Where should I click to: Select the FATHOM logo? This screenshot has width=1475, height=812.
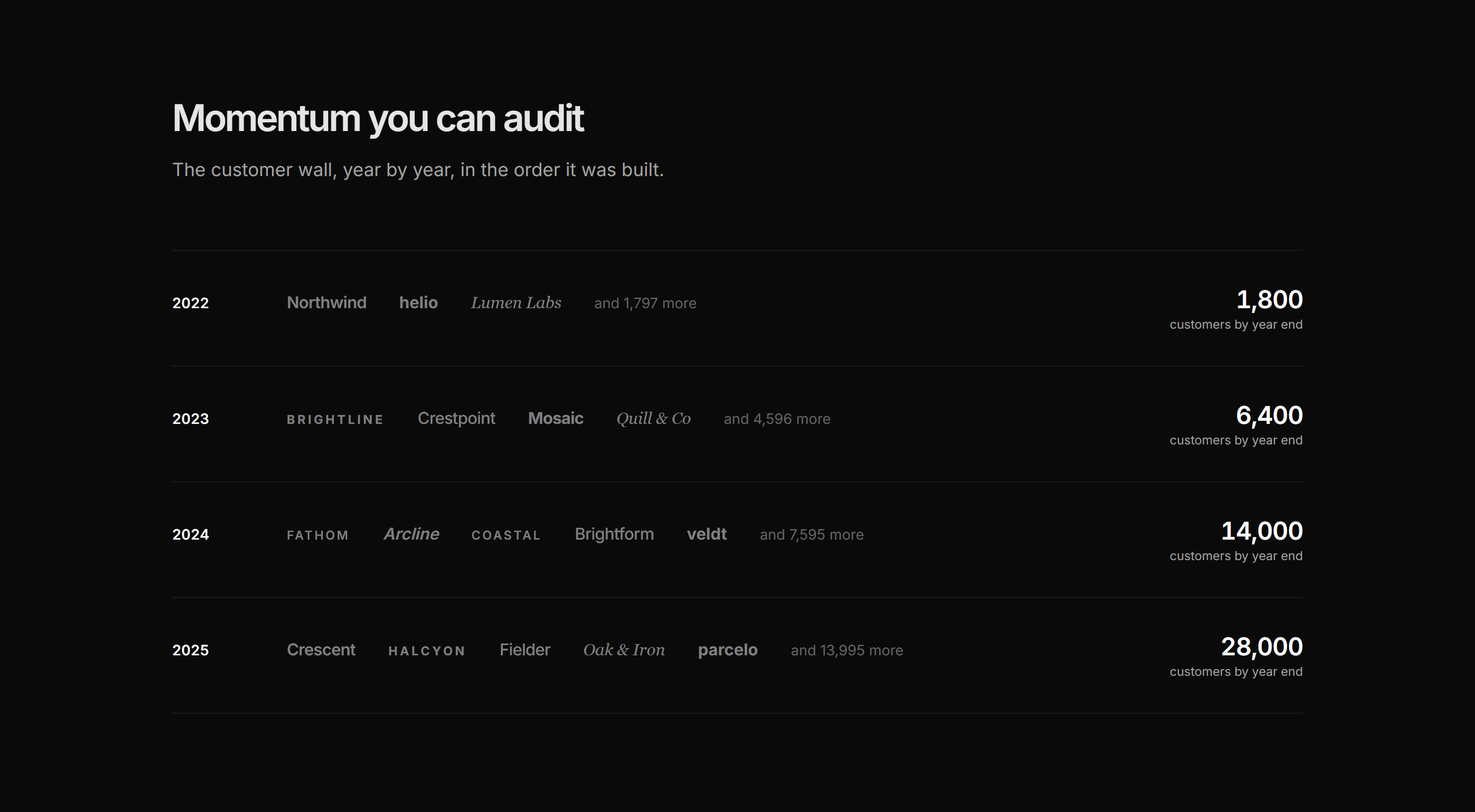tap(318, 535)
